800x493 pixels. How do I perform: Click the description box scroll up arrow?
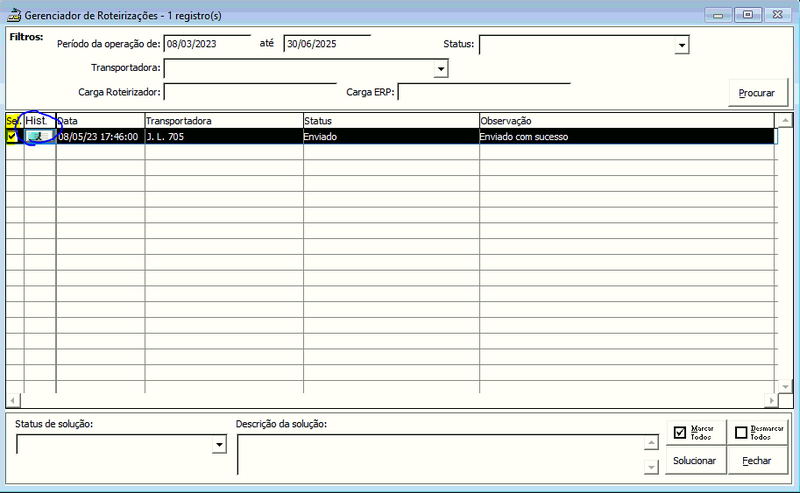pyautogui.click(x=651, y=442)
